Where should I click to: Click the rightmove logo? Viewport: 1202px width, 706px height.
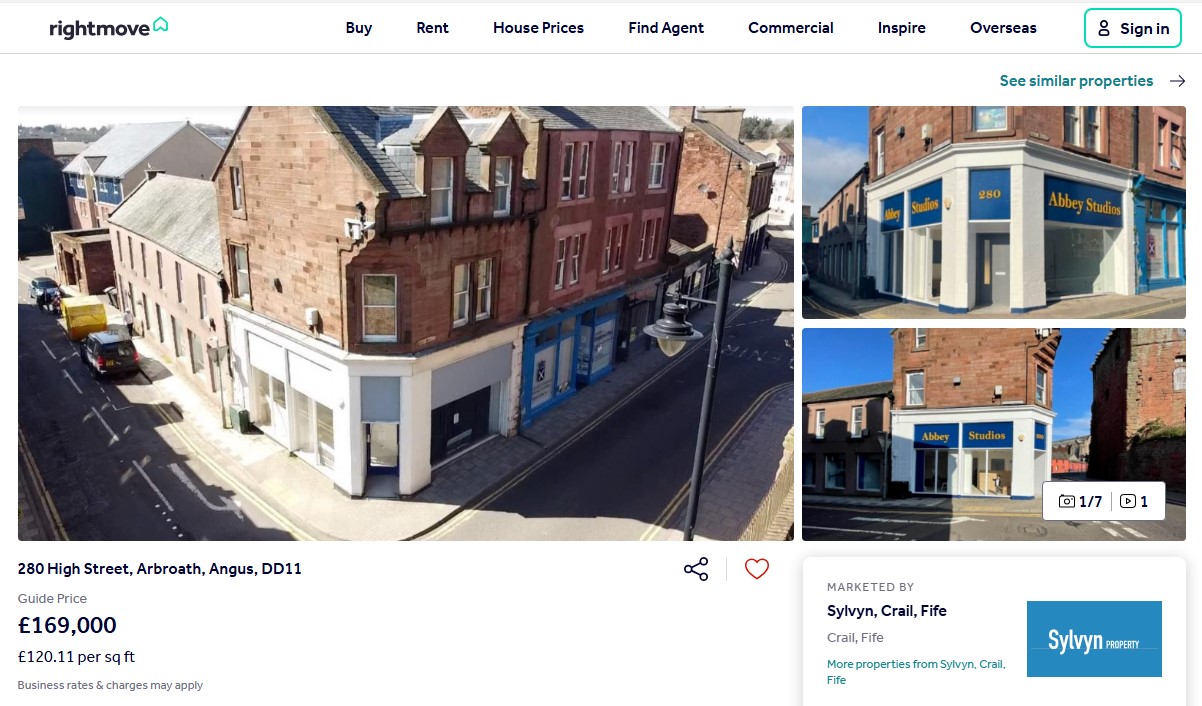[108, 28]
